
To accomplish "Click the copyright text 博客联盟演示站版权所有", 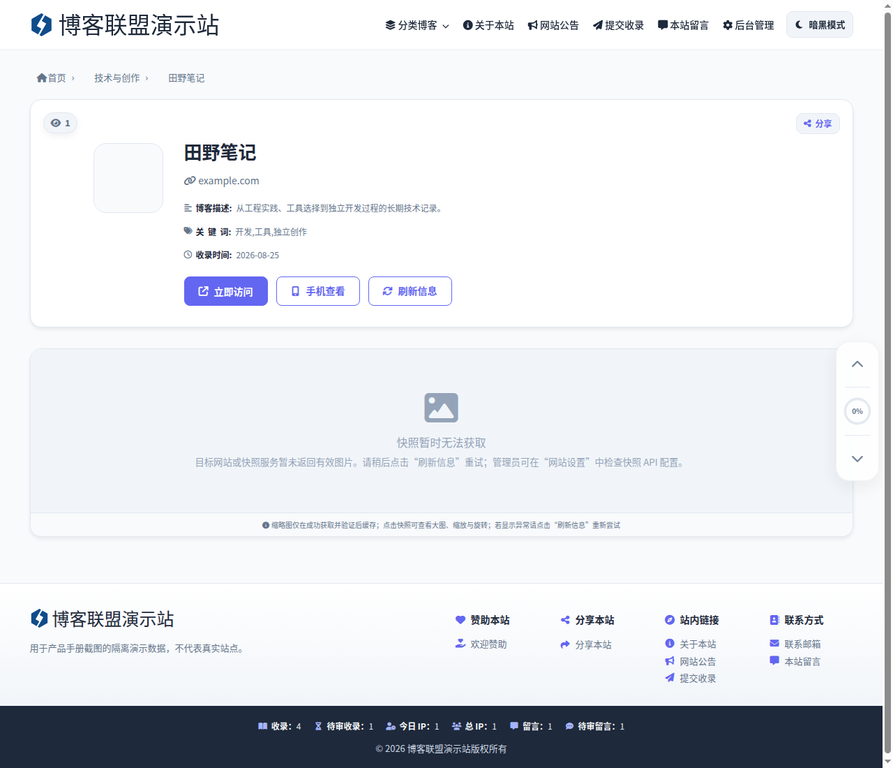I will 457,749.
